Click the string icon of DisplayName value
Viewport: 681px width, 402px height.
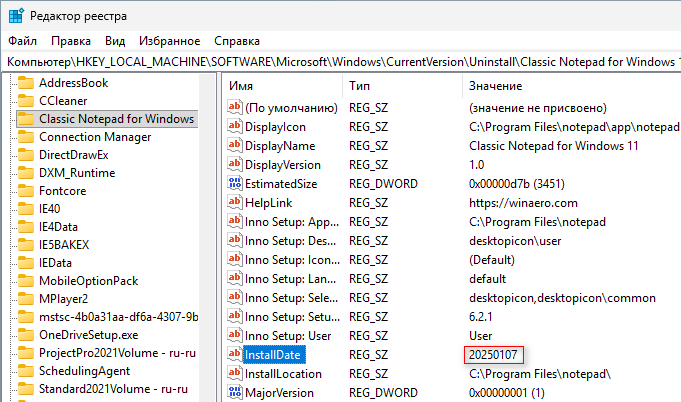(x=235, y=145)
